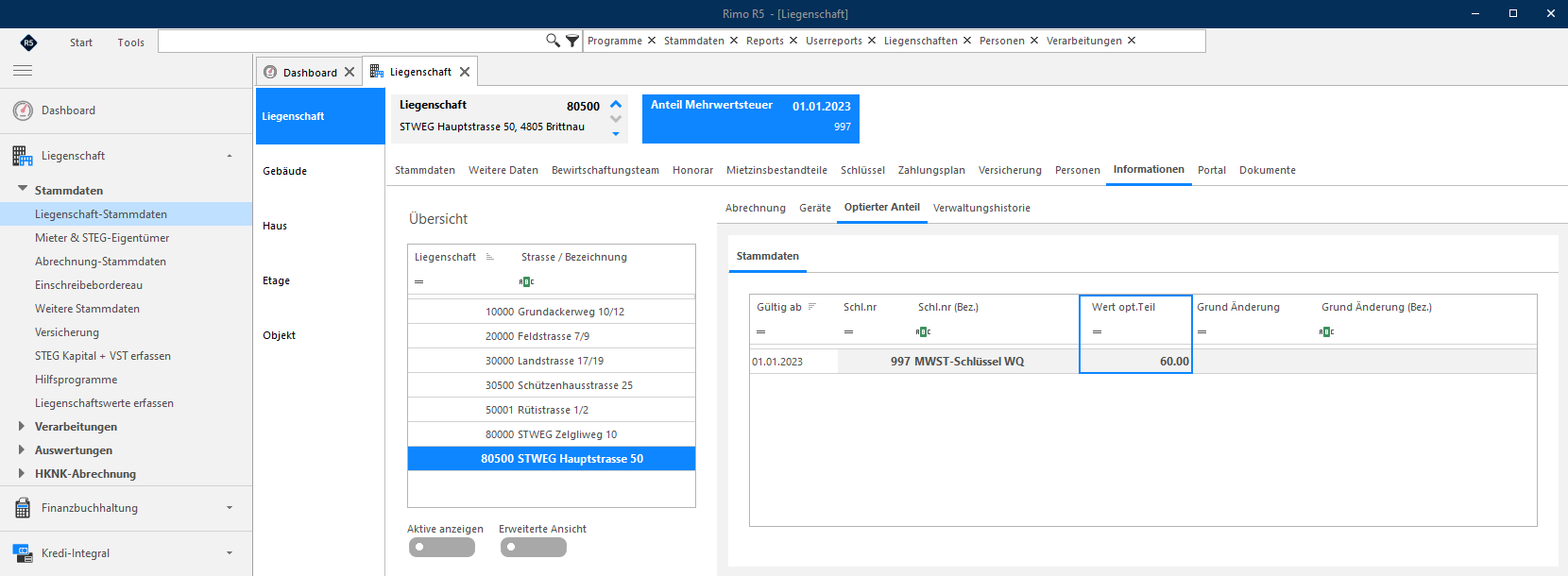Click the Kredi-Integral sidebar icon

[23, 553]
